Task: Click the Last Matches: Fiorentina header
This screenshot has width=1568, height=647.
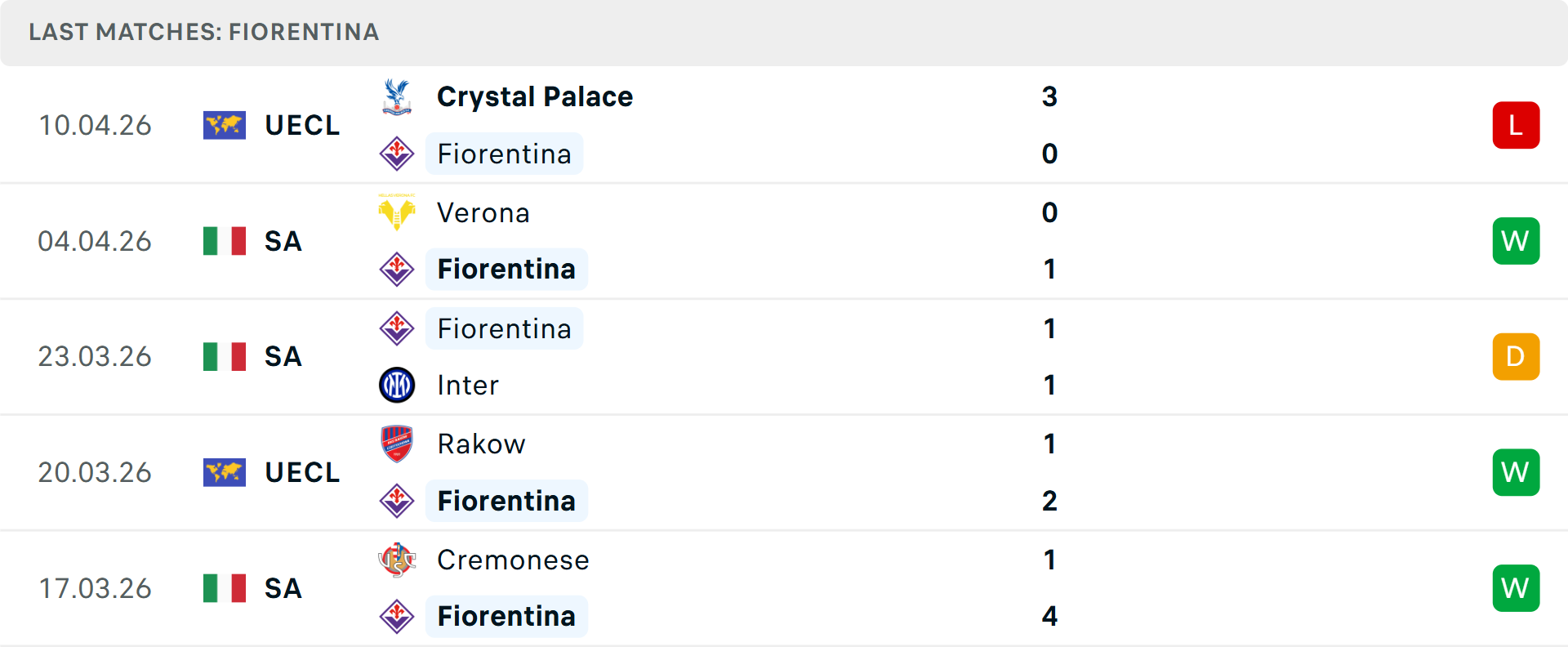Action: point(203,32)
